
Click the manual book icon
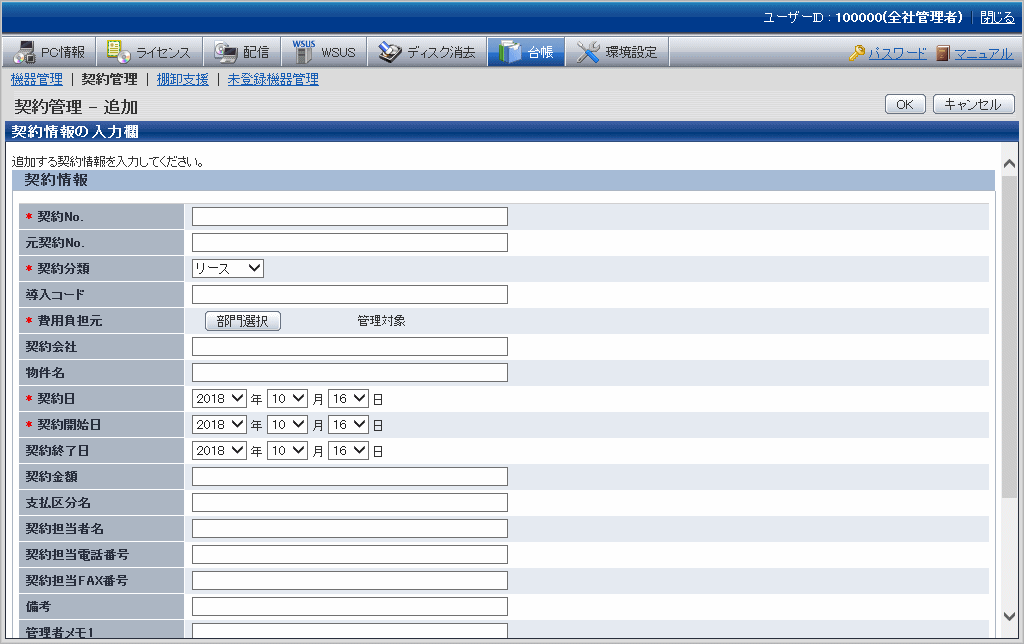pos(943,53)
